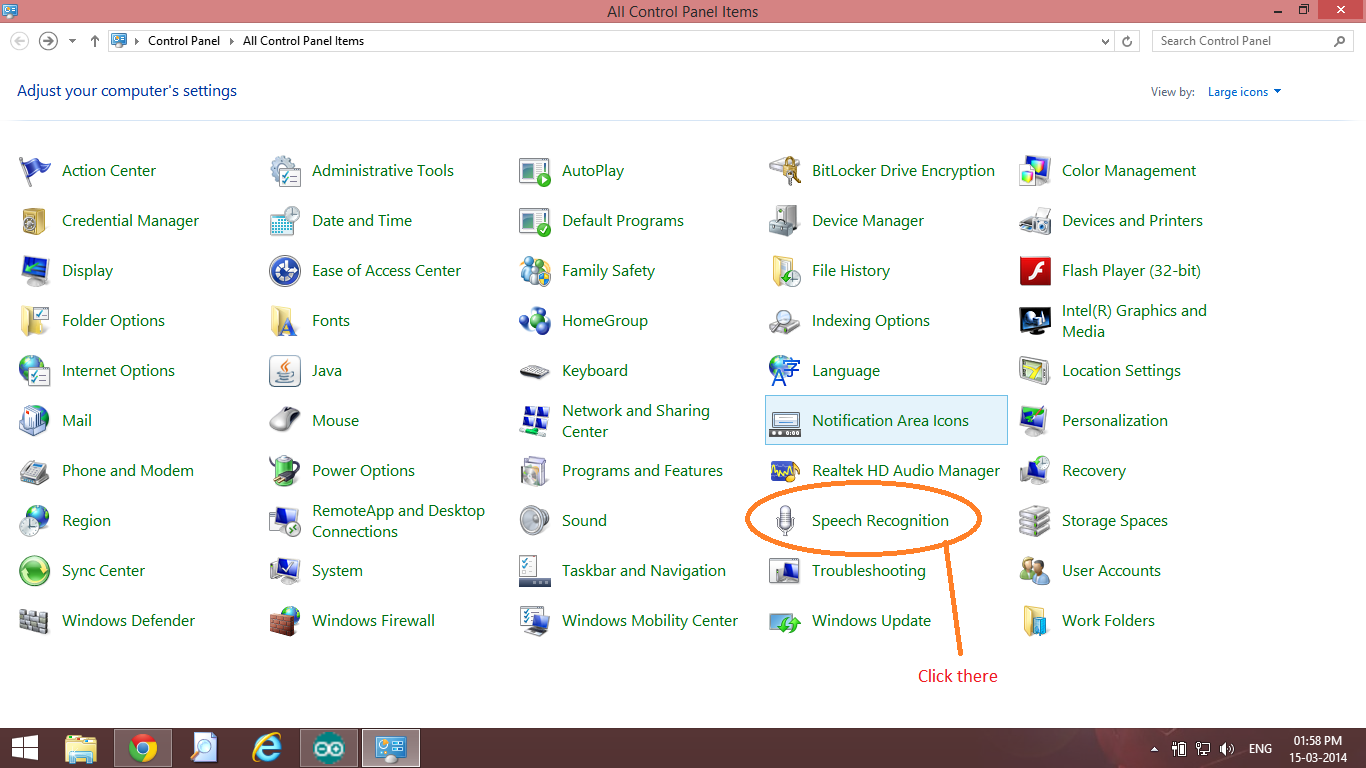Open the User Accounts link

coord(1111,571)
